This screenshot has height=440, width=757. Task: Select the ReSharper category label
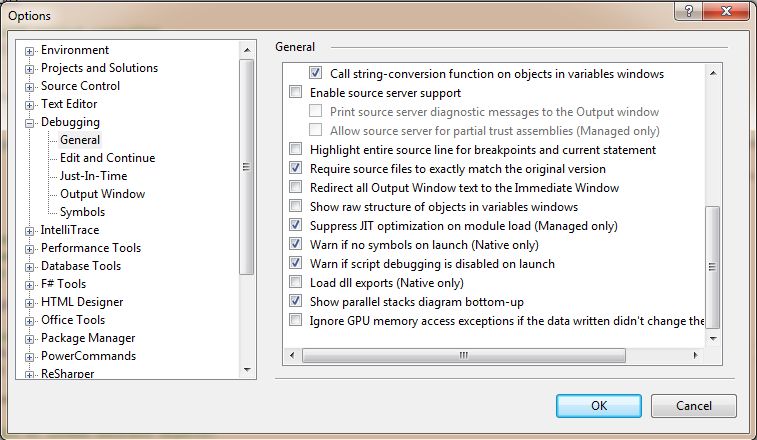click(68, 373)
